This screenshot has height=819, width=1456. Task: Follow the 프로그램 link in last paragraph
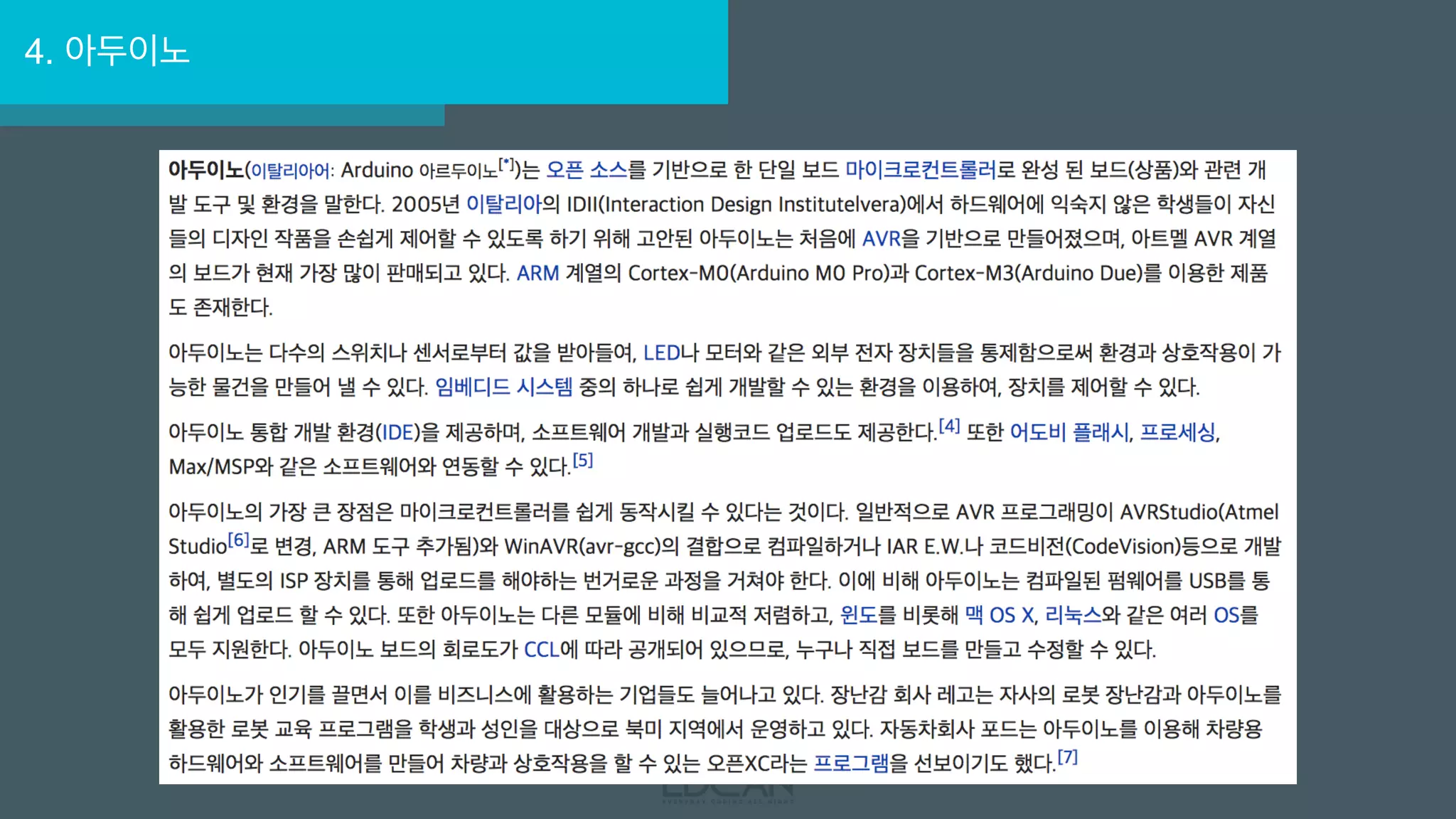click(851, 763)
